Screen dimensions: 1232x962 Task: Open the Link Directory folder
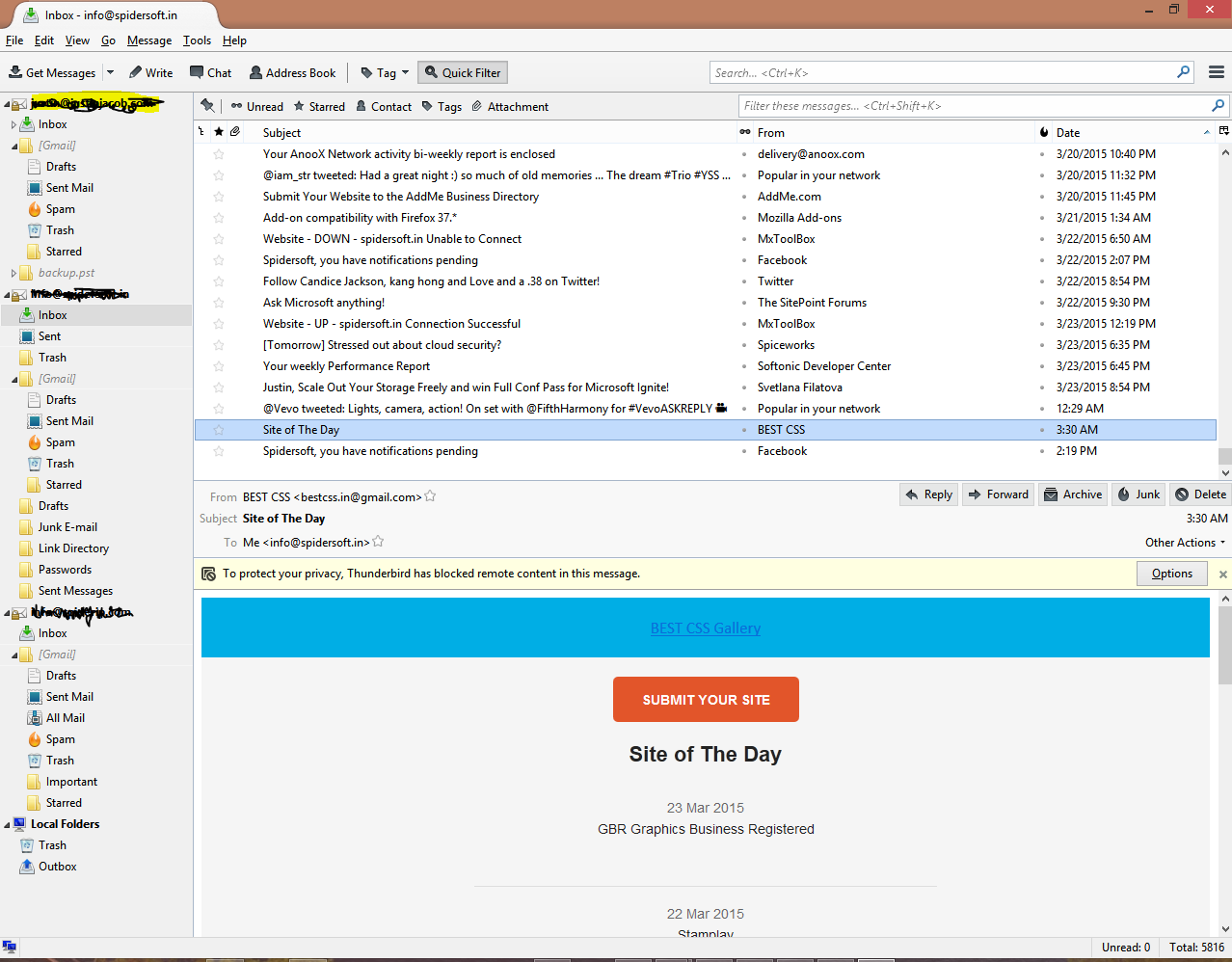point(73,548)
